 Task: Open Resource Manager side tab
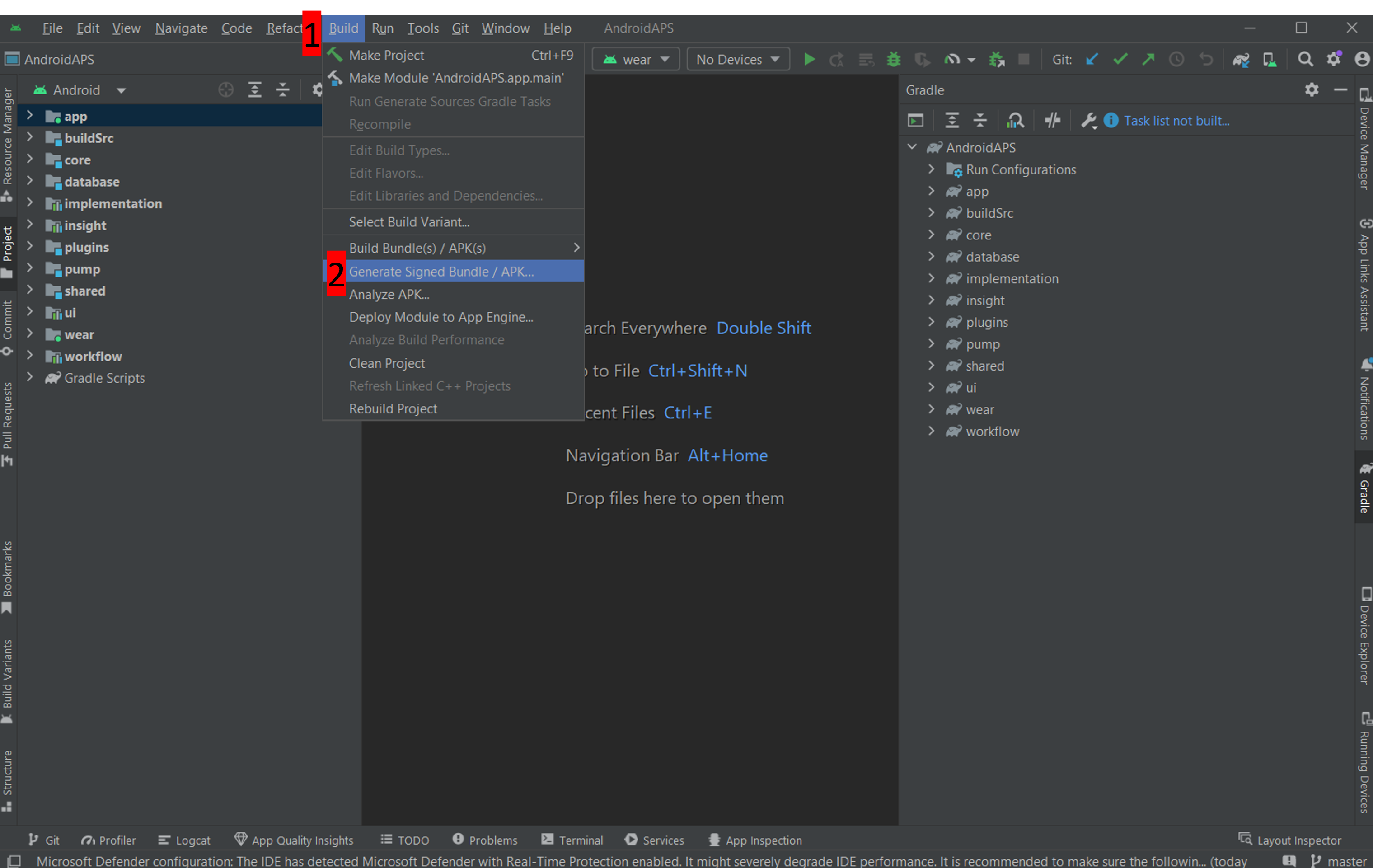point(7,145)
